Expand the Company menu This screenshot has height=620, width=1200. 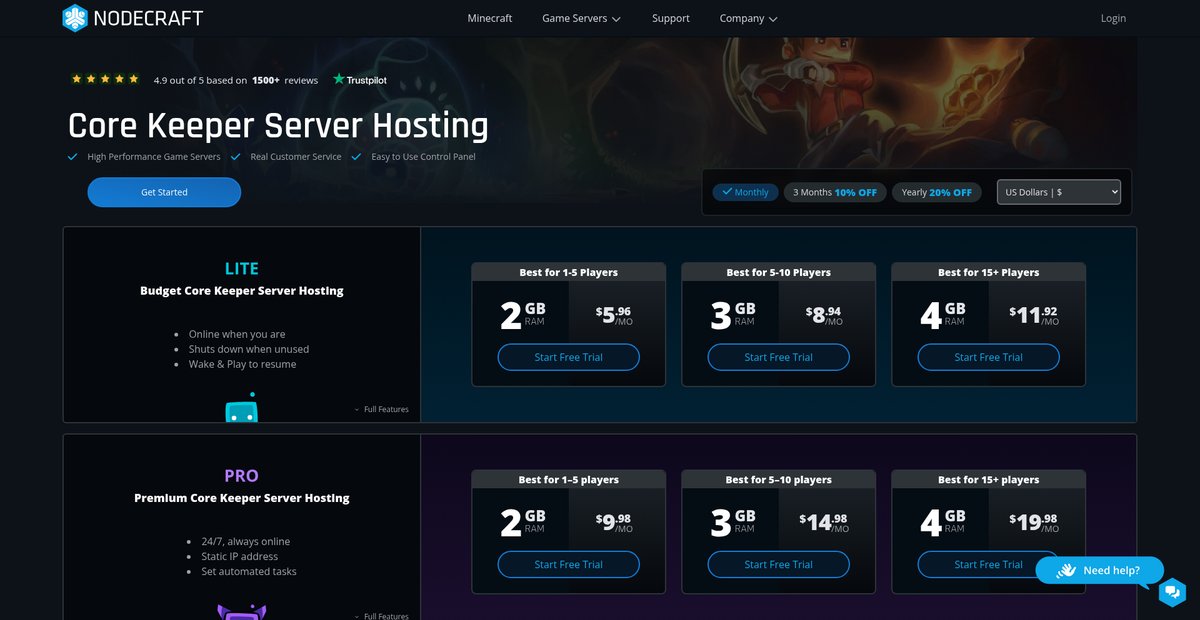pos(748,18)
